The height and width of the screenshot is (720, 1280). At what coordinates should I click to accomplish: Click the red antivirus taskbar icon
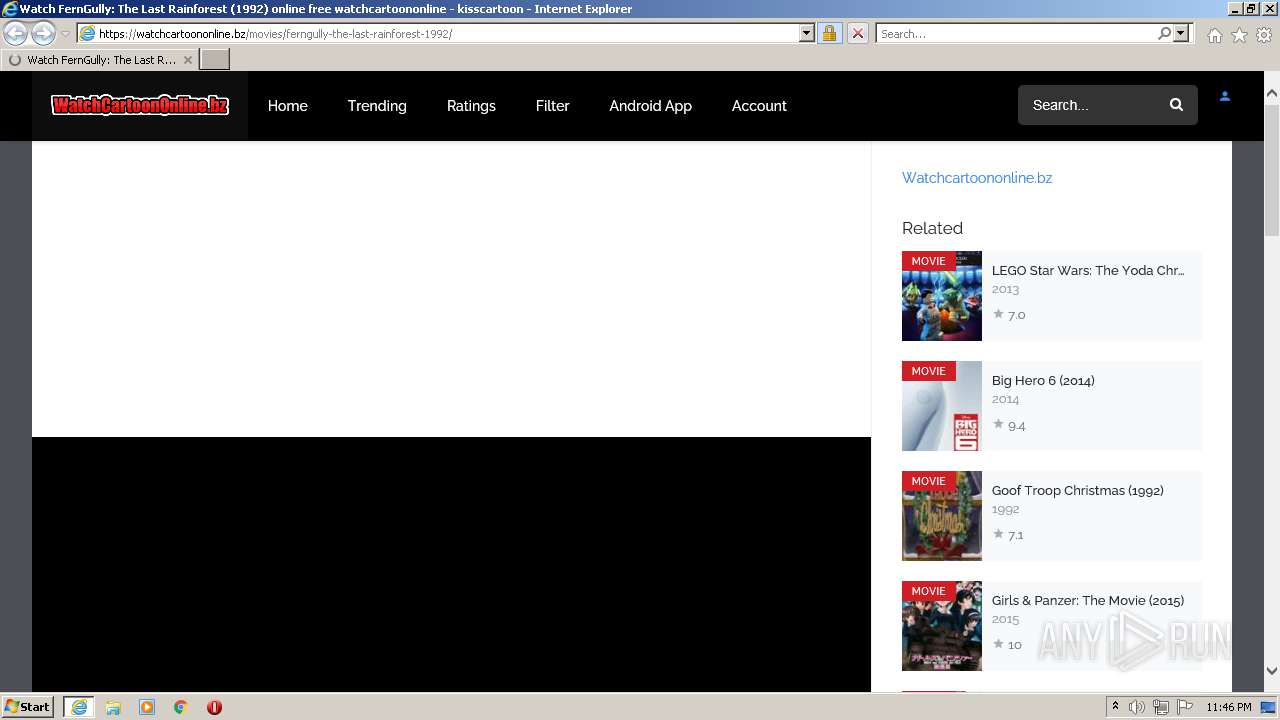tap(214, 707)
